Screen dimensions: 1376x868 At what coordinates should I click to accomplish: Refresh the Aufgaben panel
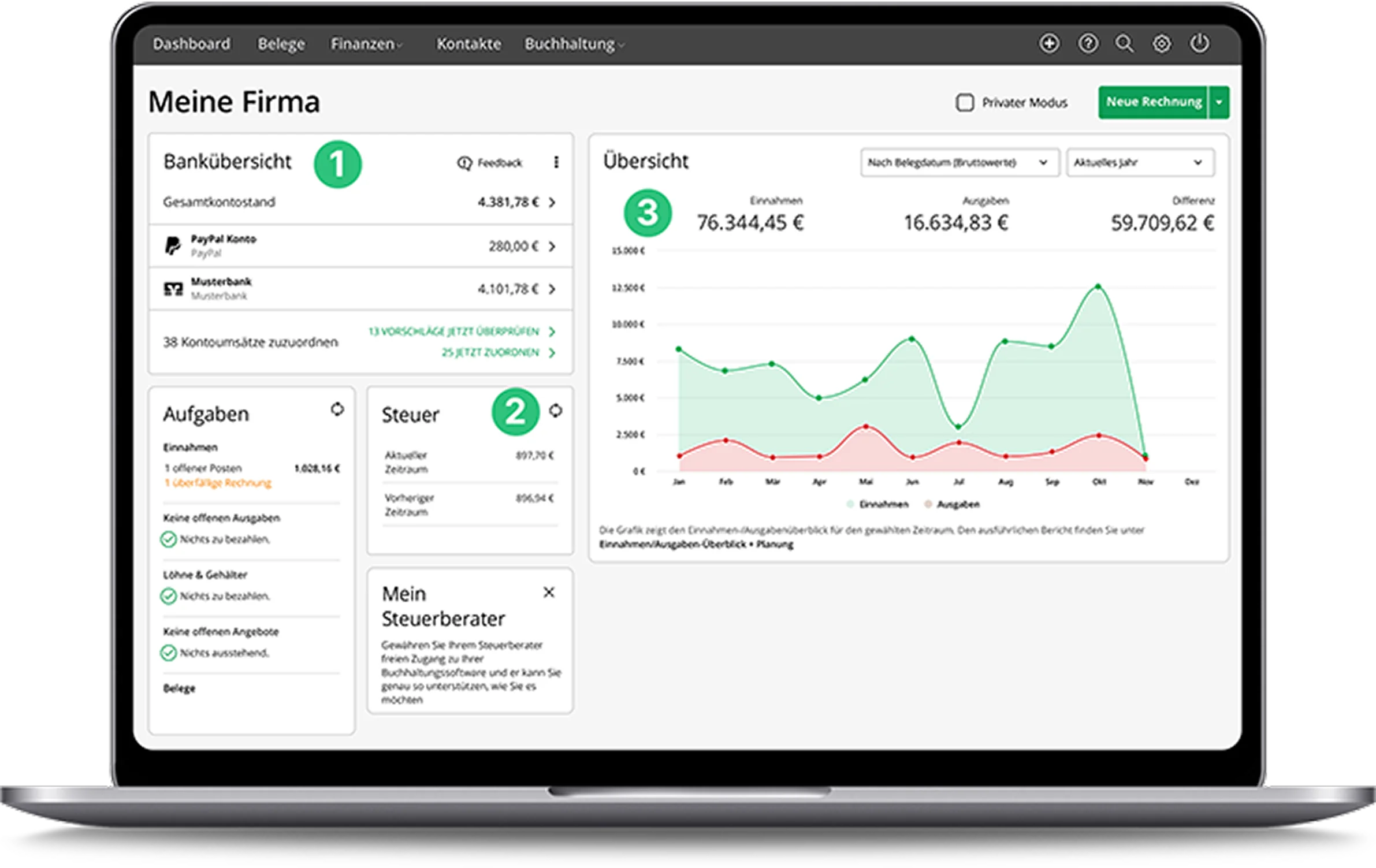(337, 409)
